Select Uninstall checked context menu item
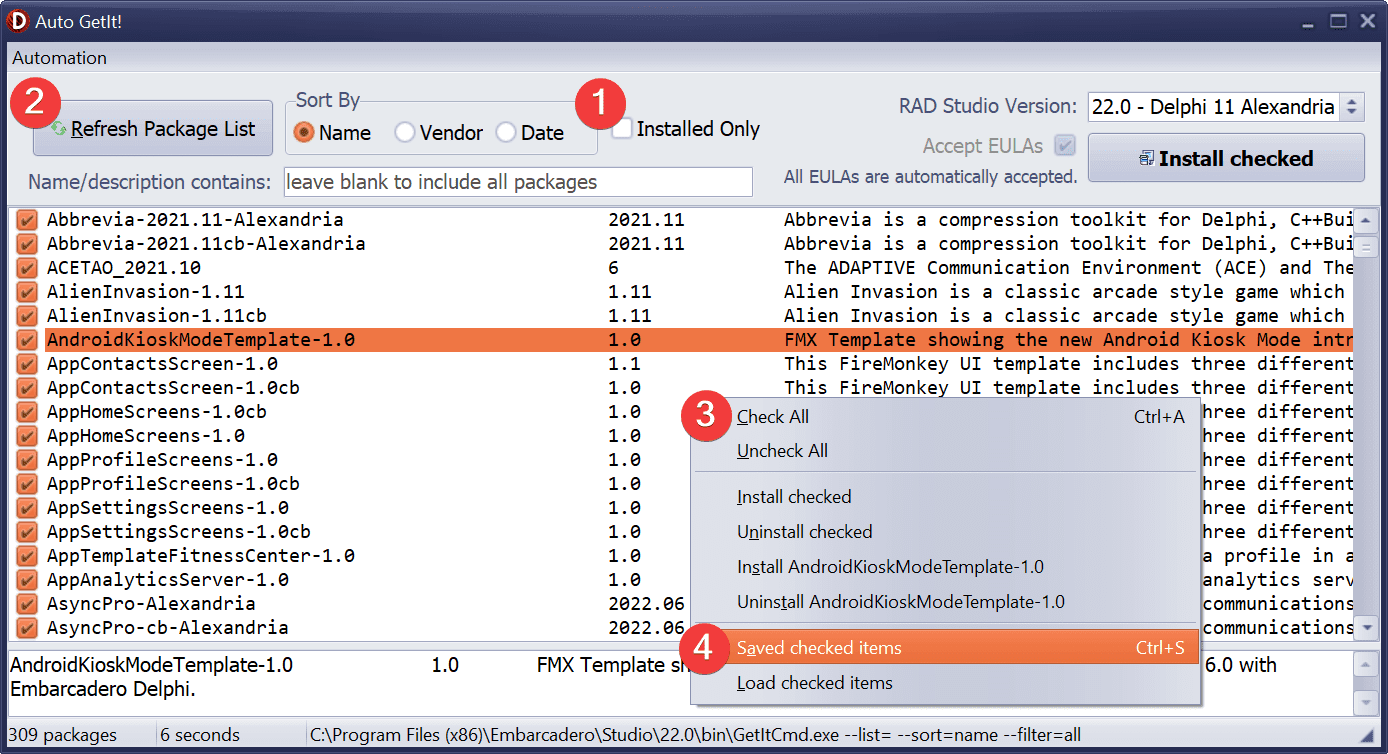This screenshot has height=754, width=1388. click(x=945, y=532)
